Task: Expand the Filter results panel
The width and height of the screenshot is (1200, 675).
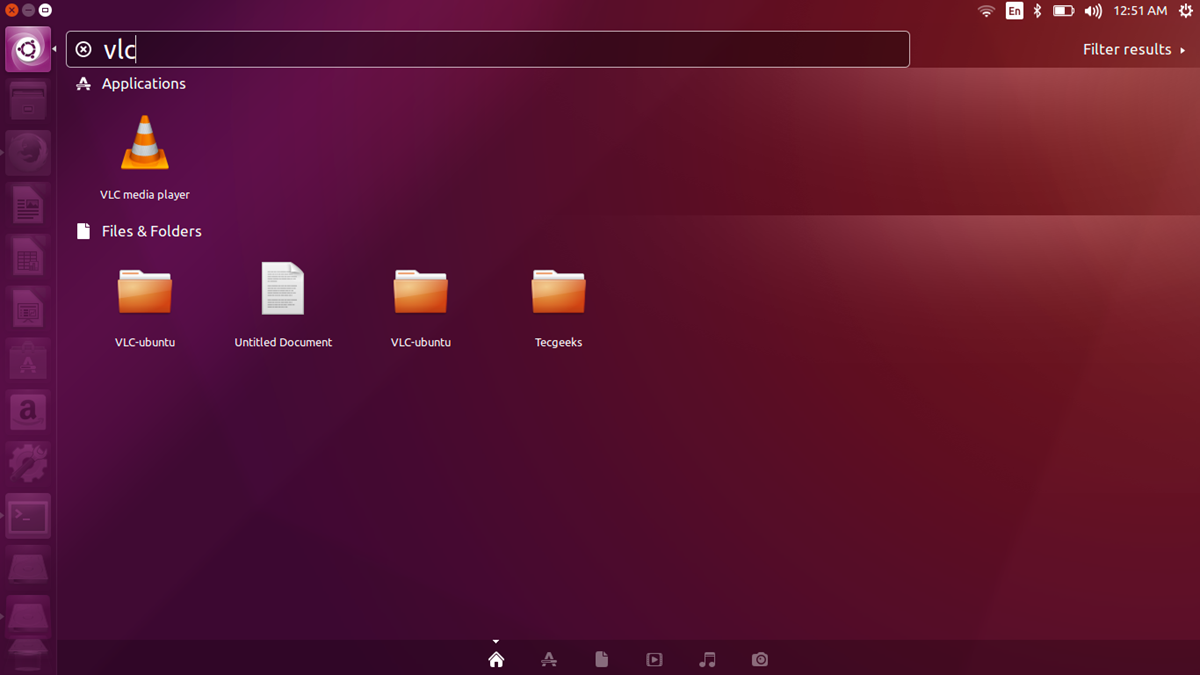Action: coord(1134,49)
